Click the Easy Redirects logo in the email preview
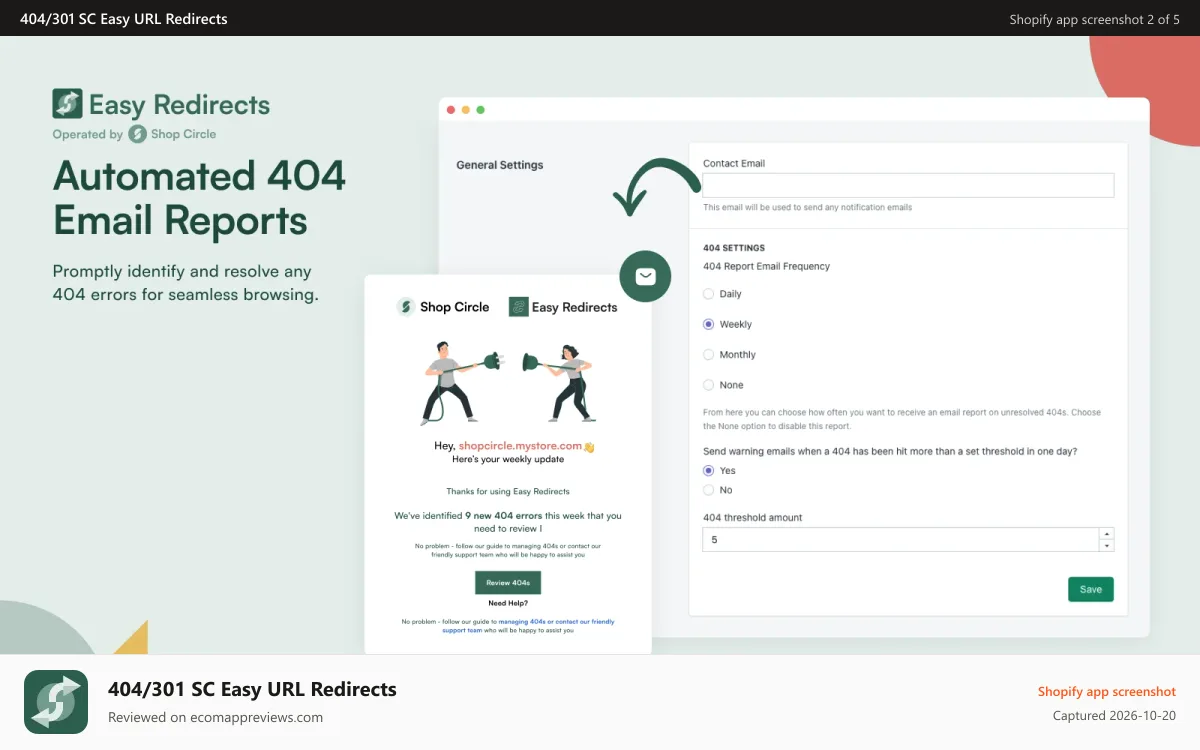Screen dimensions: 1200x750 tap(563, 307)
